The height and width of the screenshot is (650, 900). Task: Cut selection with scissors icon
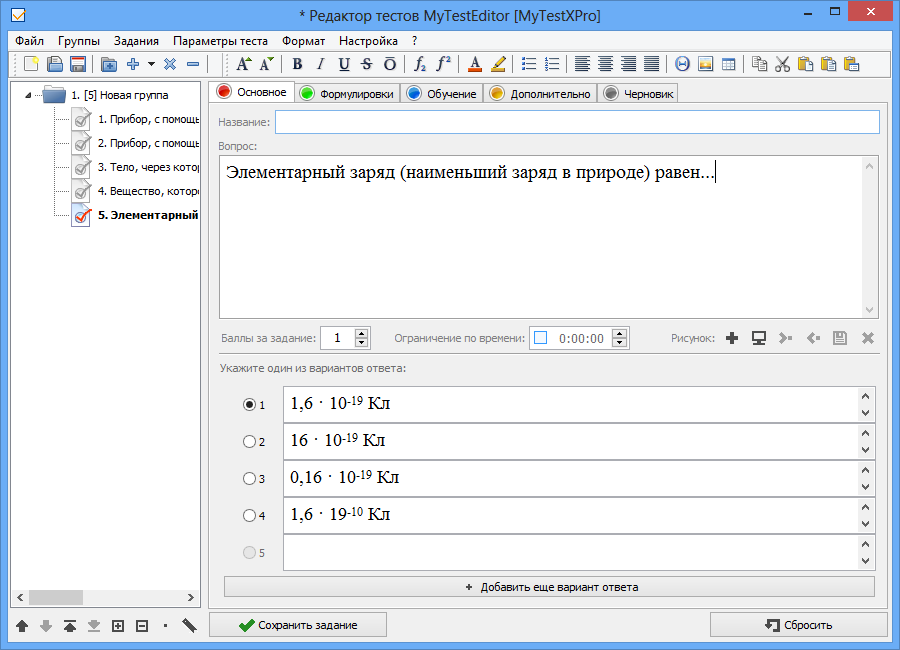(x=782, y=64)
